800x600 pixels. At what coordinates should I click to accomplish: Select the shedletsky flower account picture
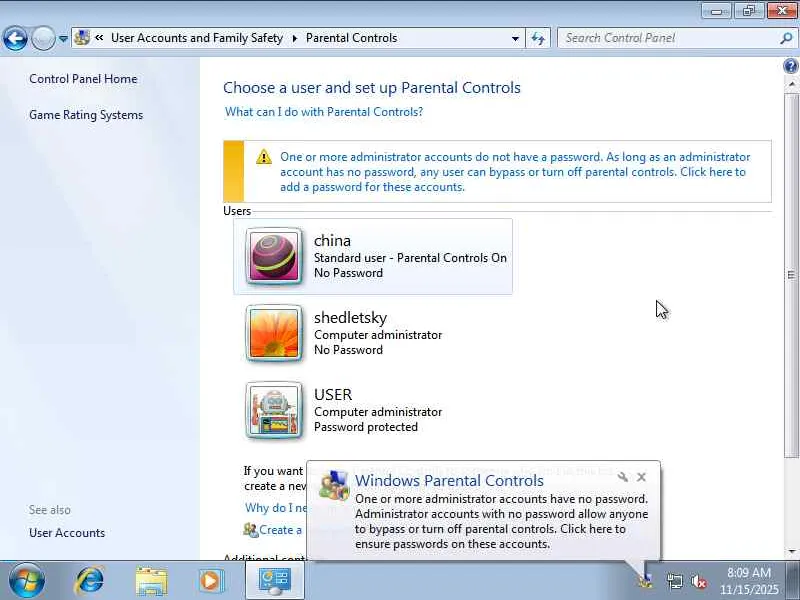(x=274, y=333)
